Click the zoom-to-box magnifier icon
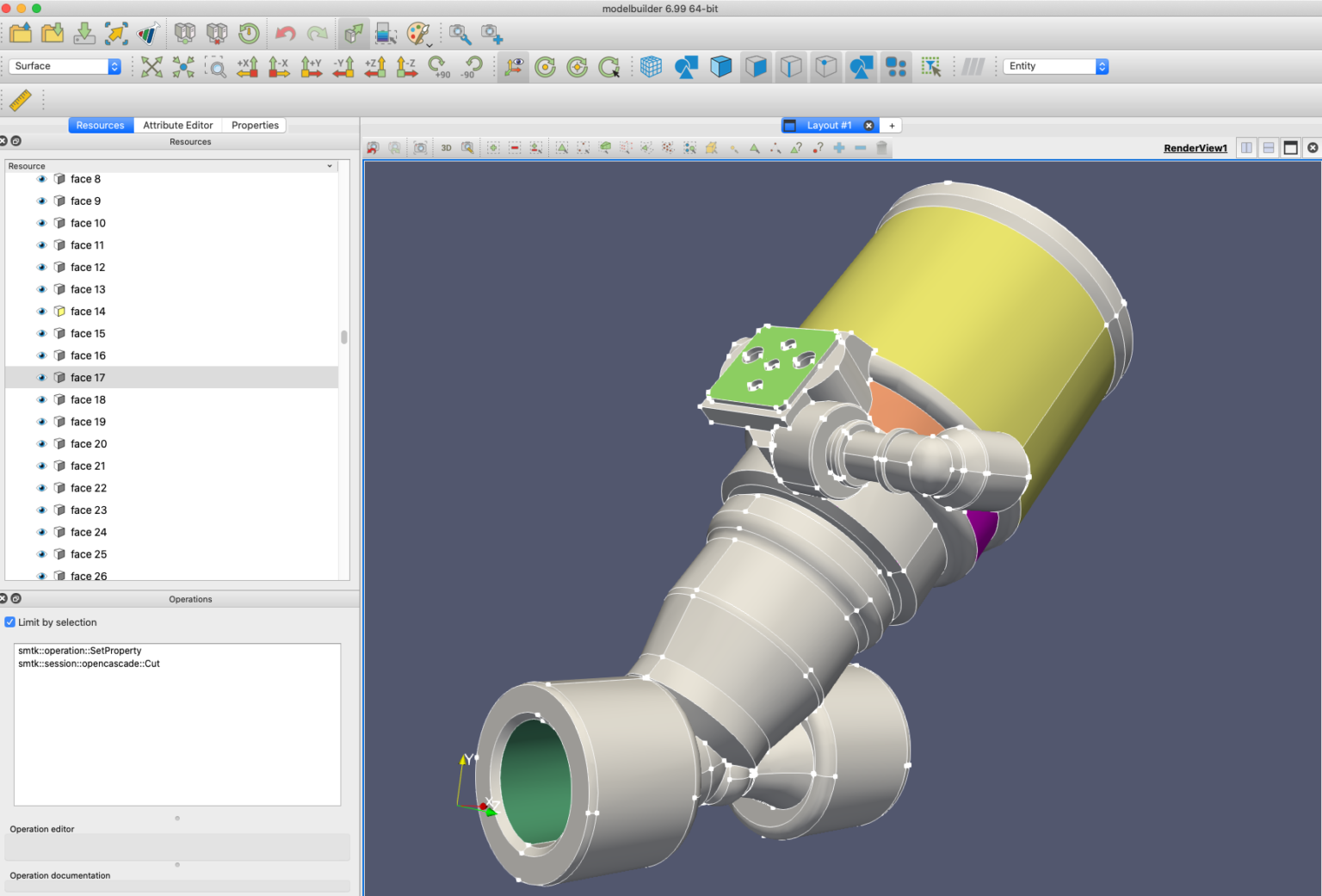1322x896 pixels. 216,67
